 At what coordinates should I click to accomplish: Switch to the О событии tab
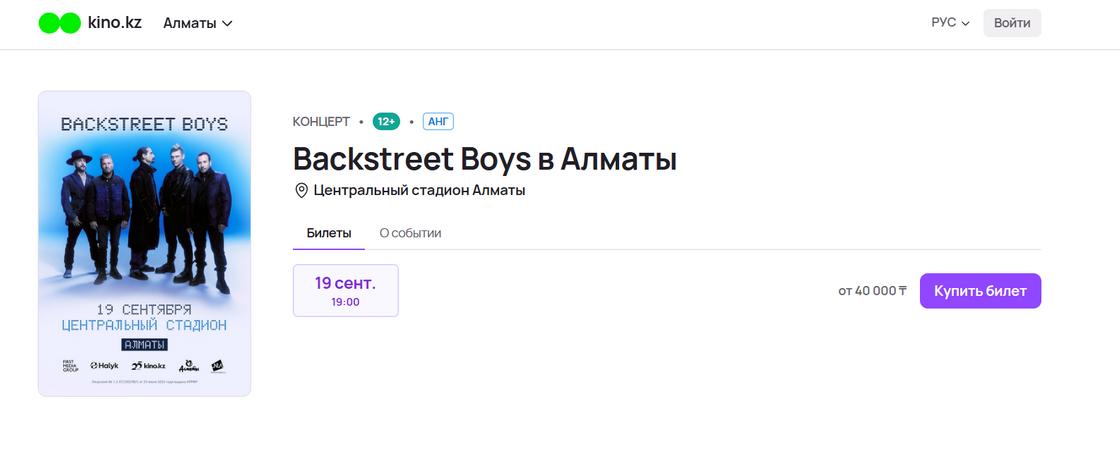(x=410, y=233)
